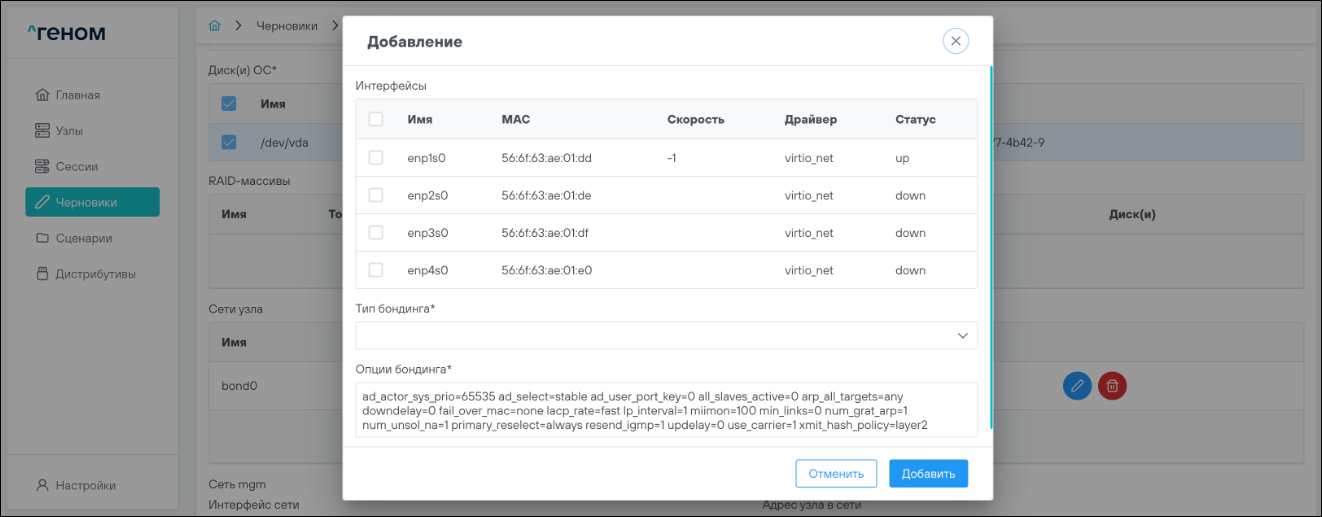
Task: Click the blue edit pencil for bond0
Action: point(1077,385)
